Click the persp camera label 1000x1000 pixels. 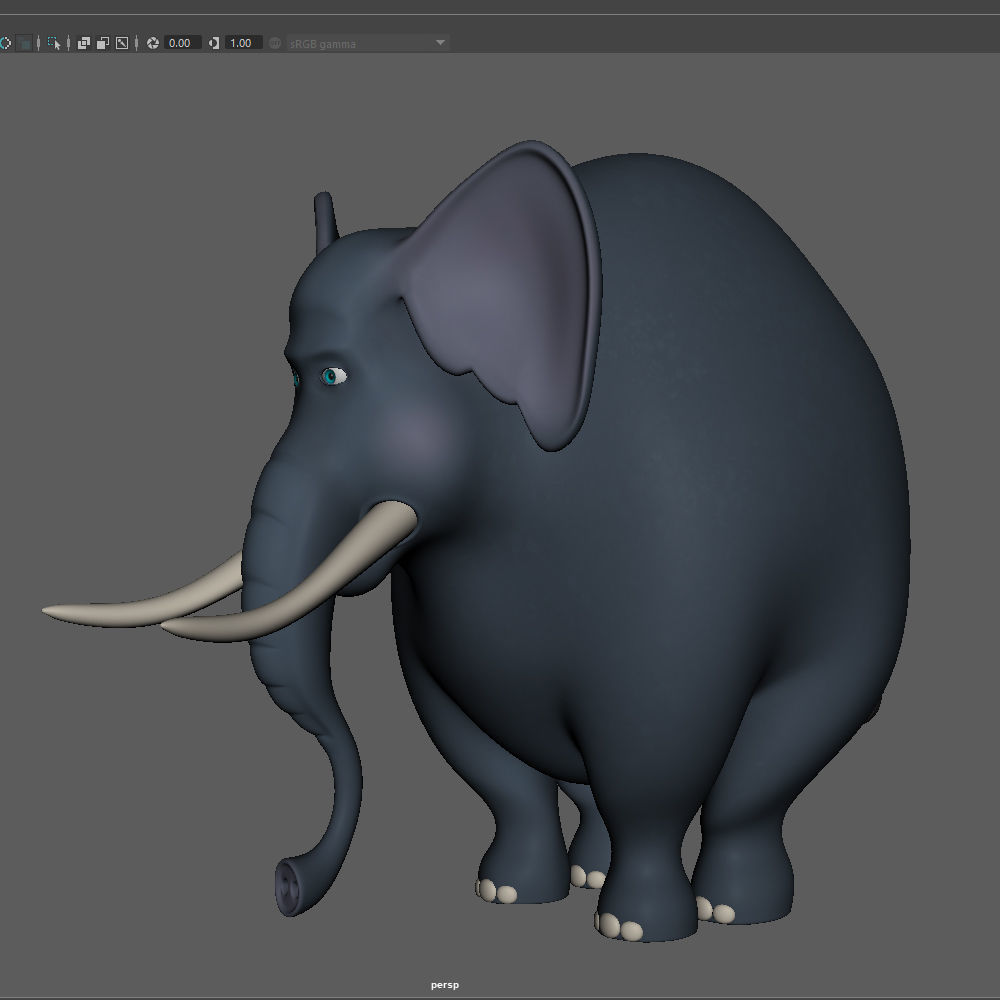tap(445, 985)
